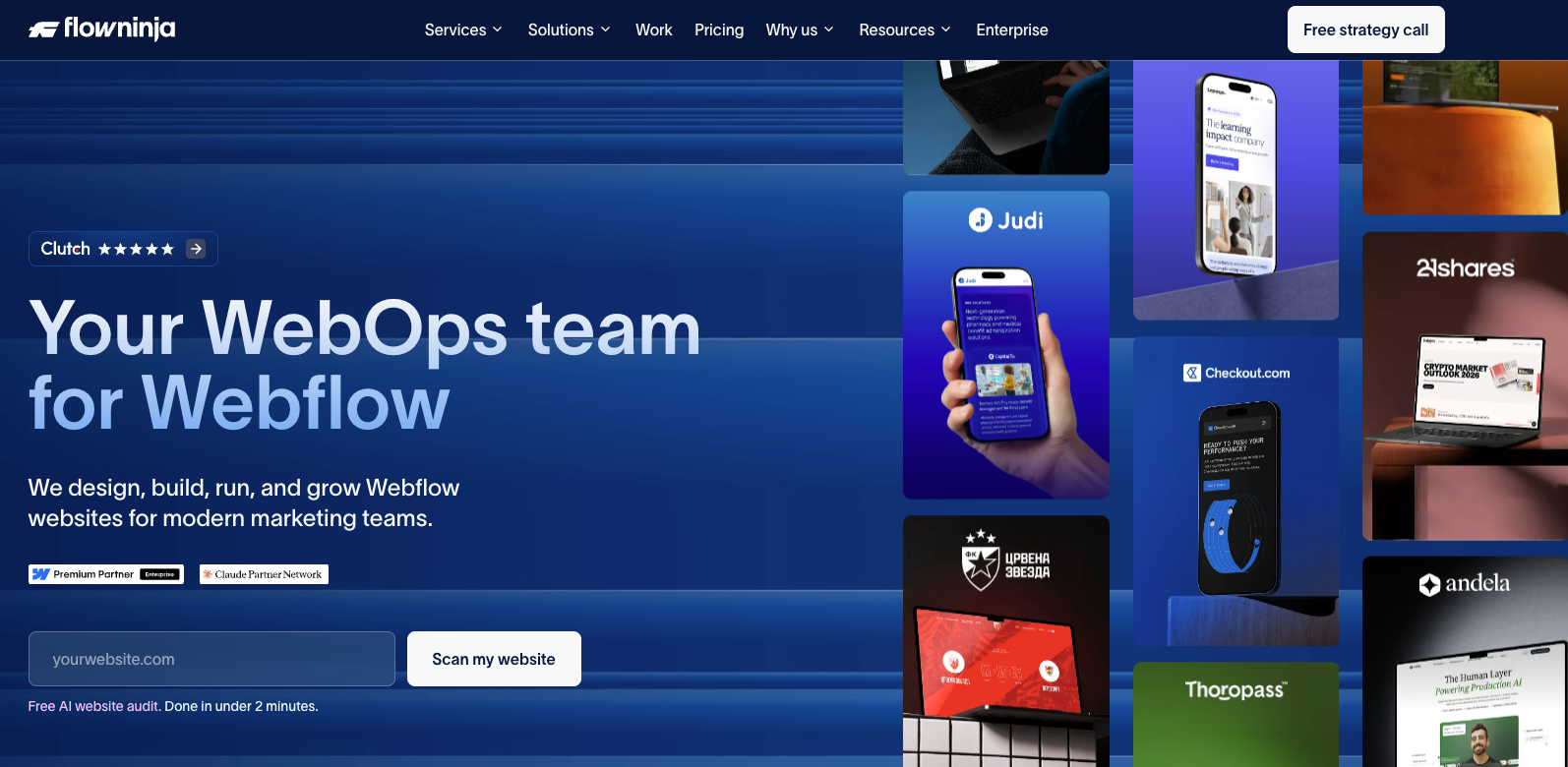This screenshot has height=767, width=1568.
Task: Click the 21shares logo
Action: 1465,267
